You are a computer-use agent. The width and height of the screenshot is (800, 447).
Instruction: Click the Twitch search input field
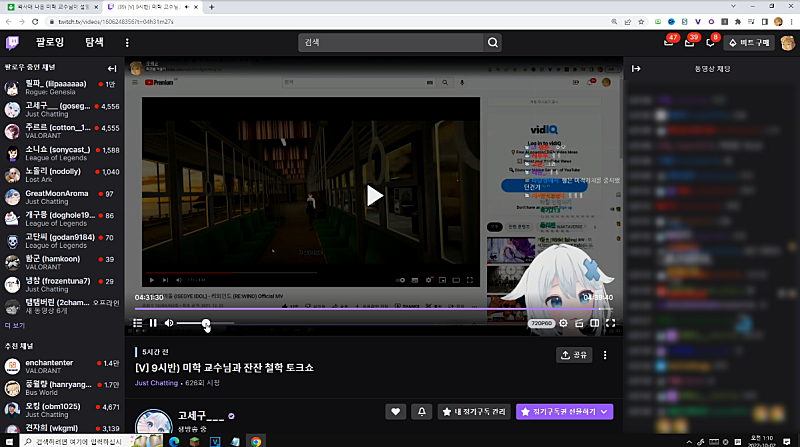tap(391, 42)
